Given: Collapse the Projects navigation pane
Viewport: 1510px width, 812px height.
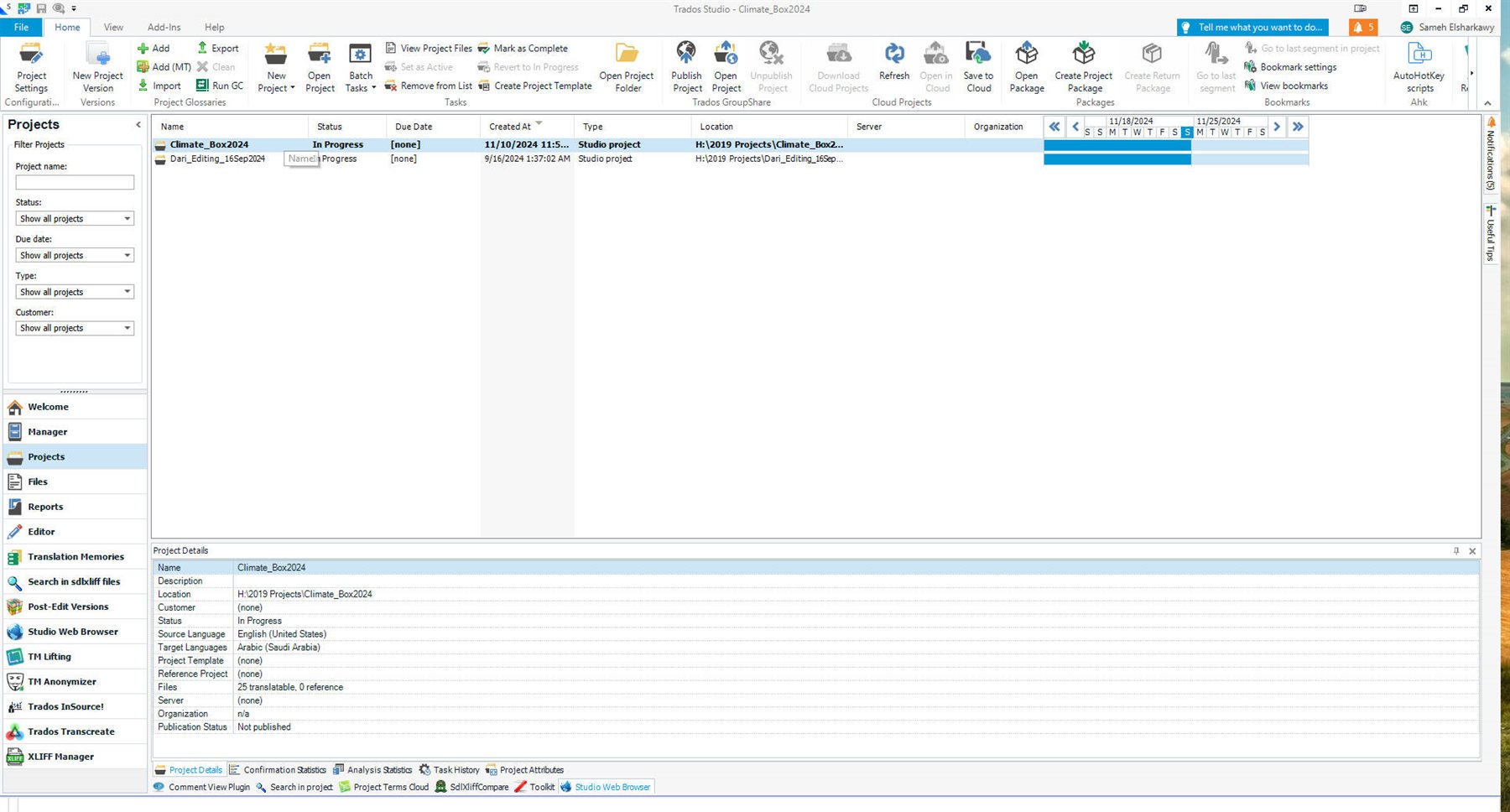Looking at the screenshot, I should click(138, 125).
